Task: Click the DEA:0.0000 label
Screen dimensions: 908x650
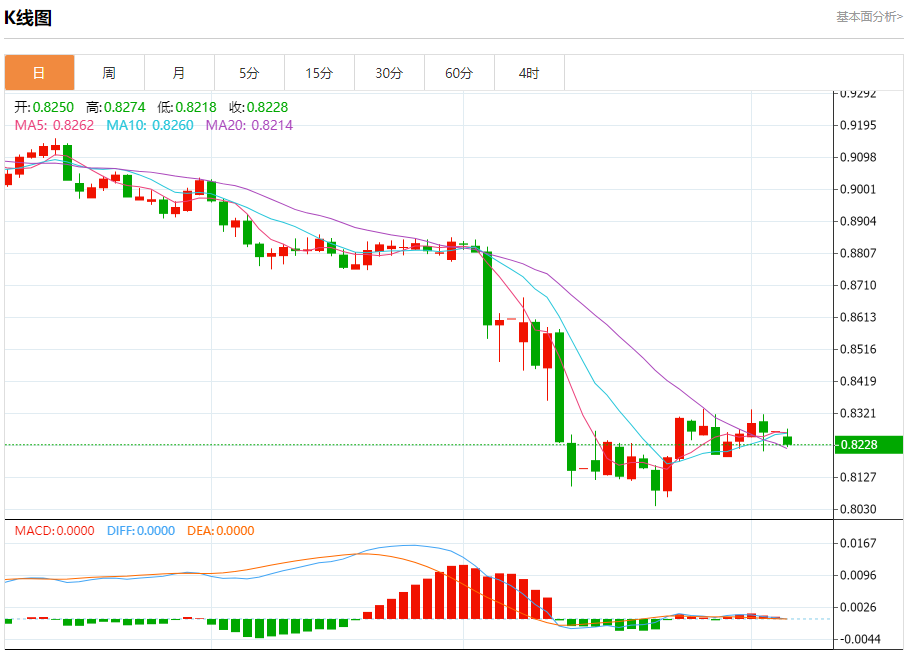Action: coord(221,531)
